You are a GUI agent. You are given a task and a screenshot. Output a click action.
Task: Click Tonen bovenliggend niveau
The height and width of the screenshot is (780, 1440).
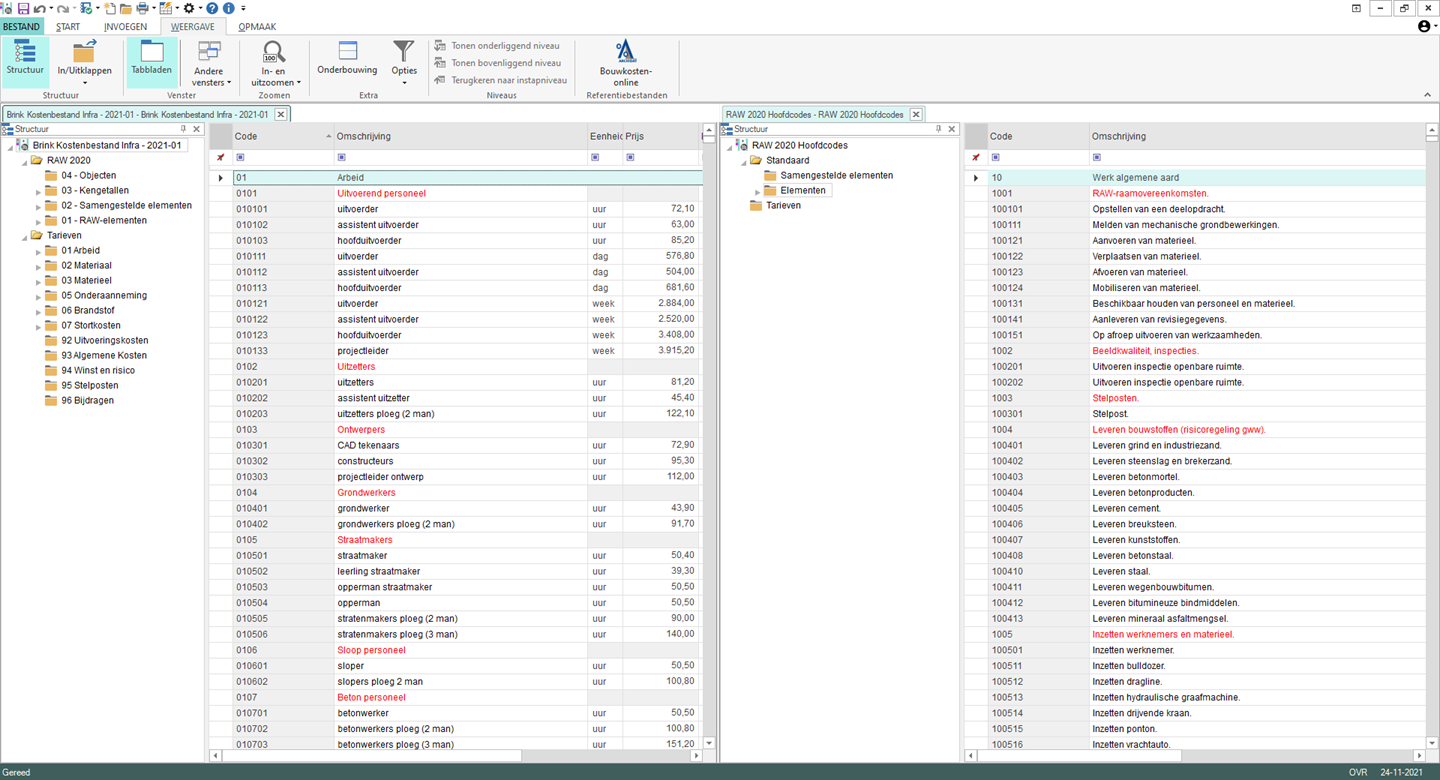click(498, 63)
